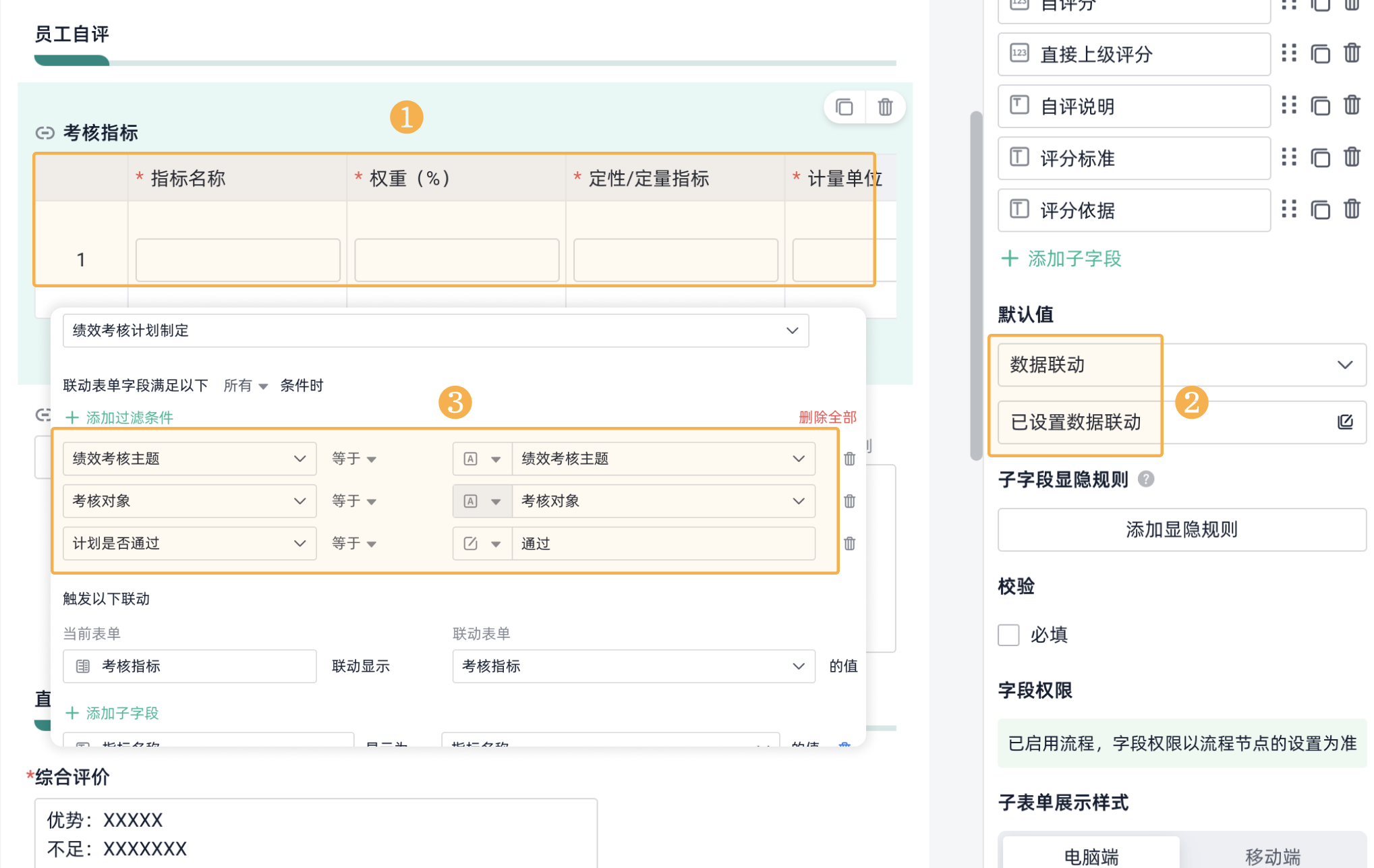Click the 删除全部 link

point(827,417)
